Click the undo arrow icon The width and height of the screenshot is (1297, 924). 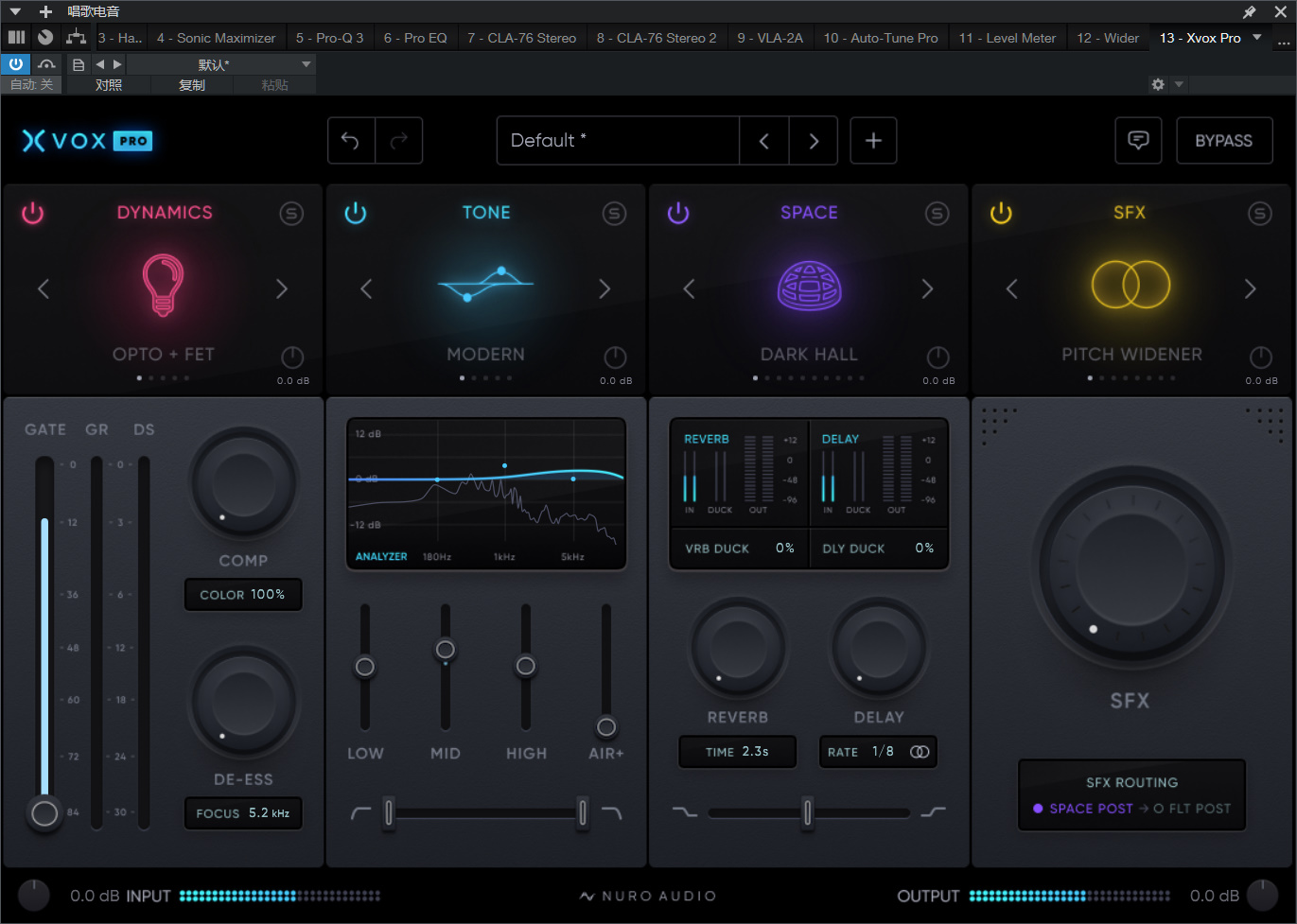click(x=351, y=141)
